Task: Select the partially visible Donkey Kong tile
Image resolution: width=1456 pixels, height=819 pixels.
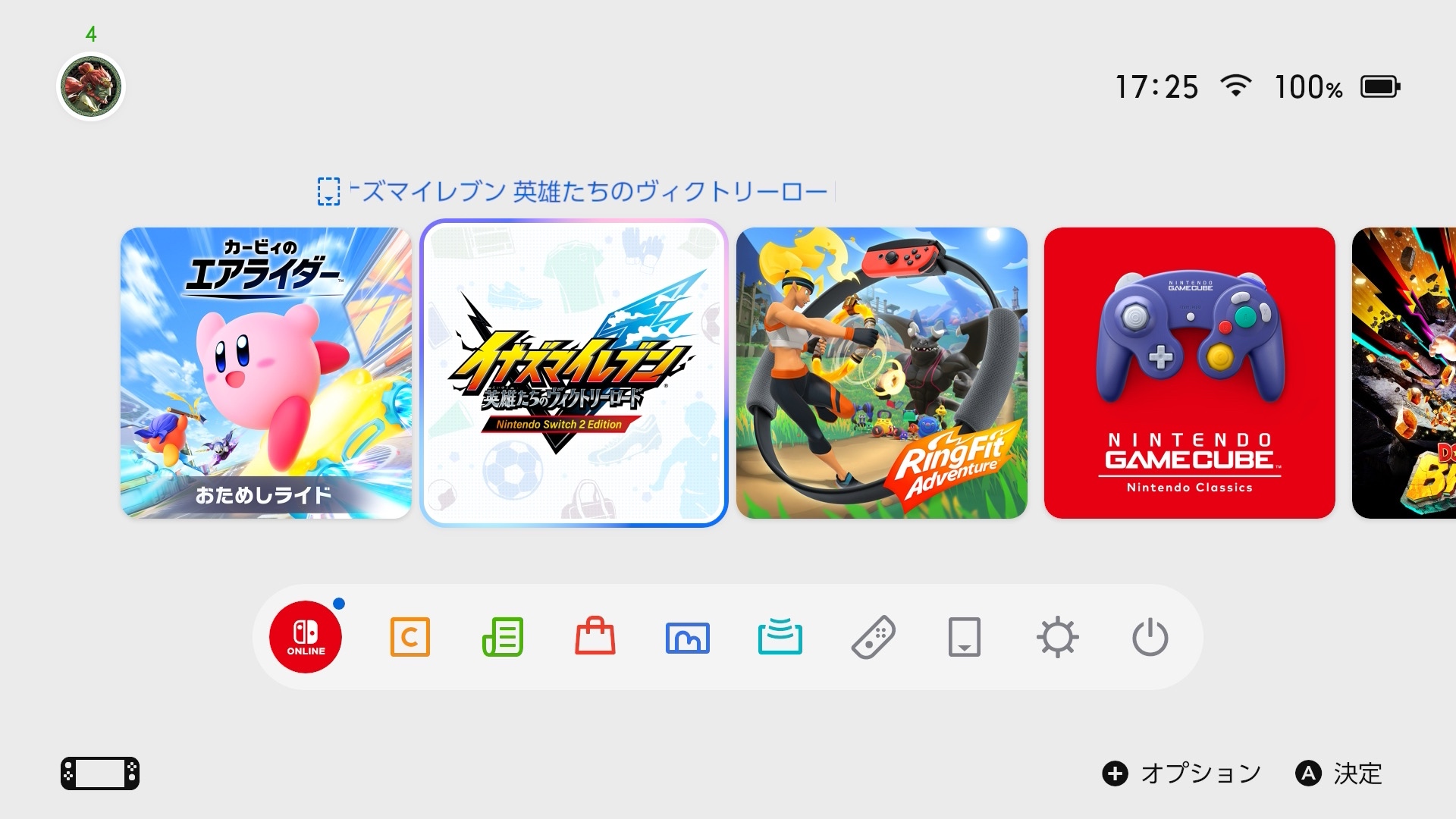Action: pyautogui.click(x=1404, y=373)
